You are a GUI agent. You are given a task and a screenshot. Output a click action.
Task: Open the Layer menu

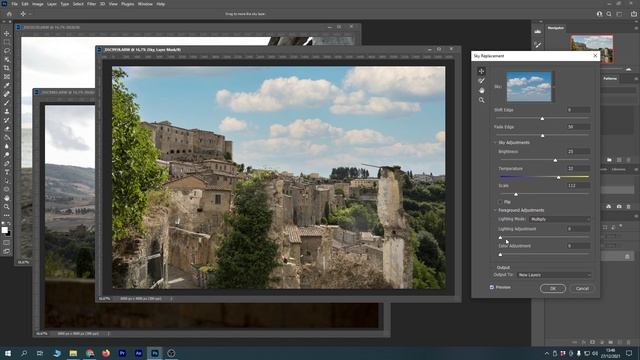[52, 4]
